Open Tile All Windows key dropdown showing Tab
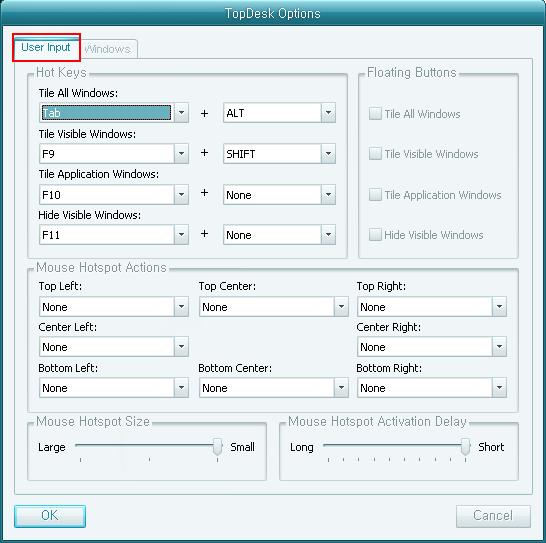Image resolution: width=546 pixels, height=543 pixels. coord(114,113)
